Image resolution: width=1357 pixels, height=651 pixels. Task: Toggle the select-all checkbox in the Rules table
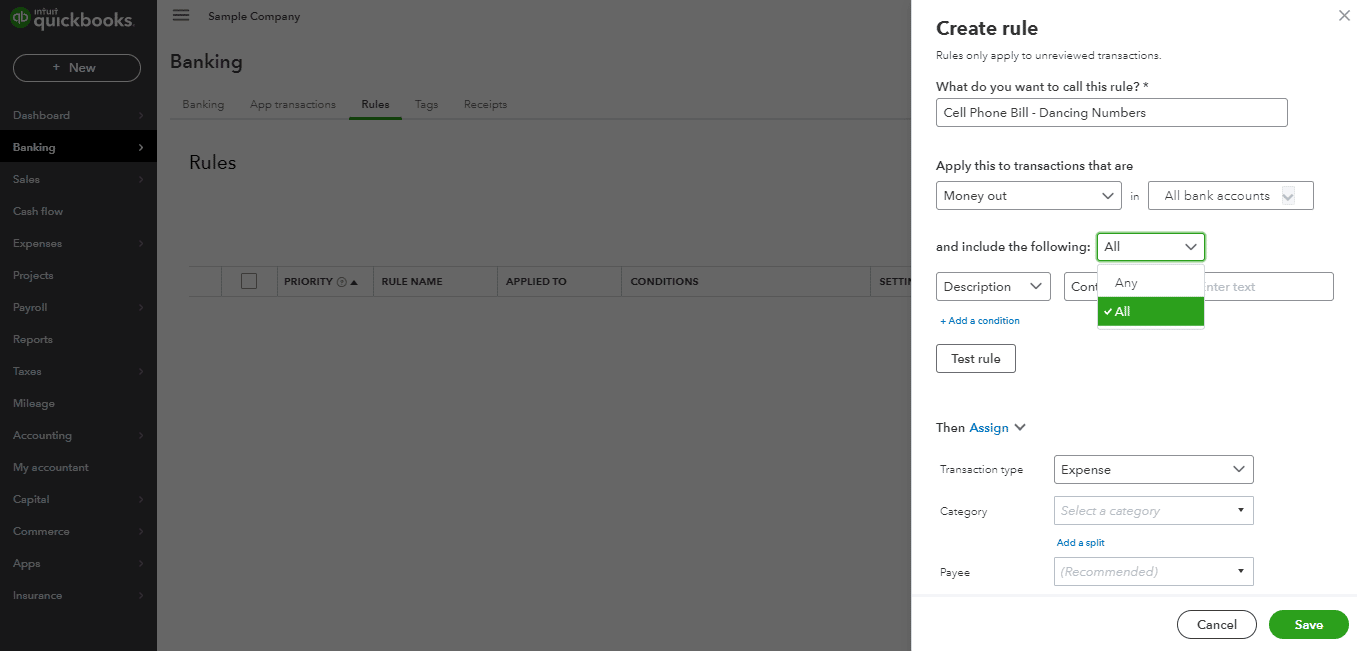click(247, 281)
